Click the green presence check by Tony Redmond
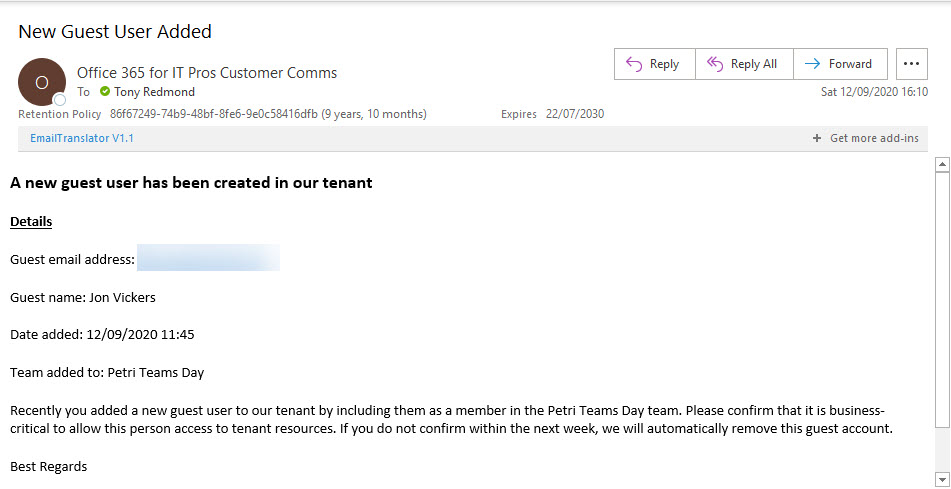The image size is (951, 489). tap(105, 92)
